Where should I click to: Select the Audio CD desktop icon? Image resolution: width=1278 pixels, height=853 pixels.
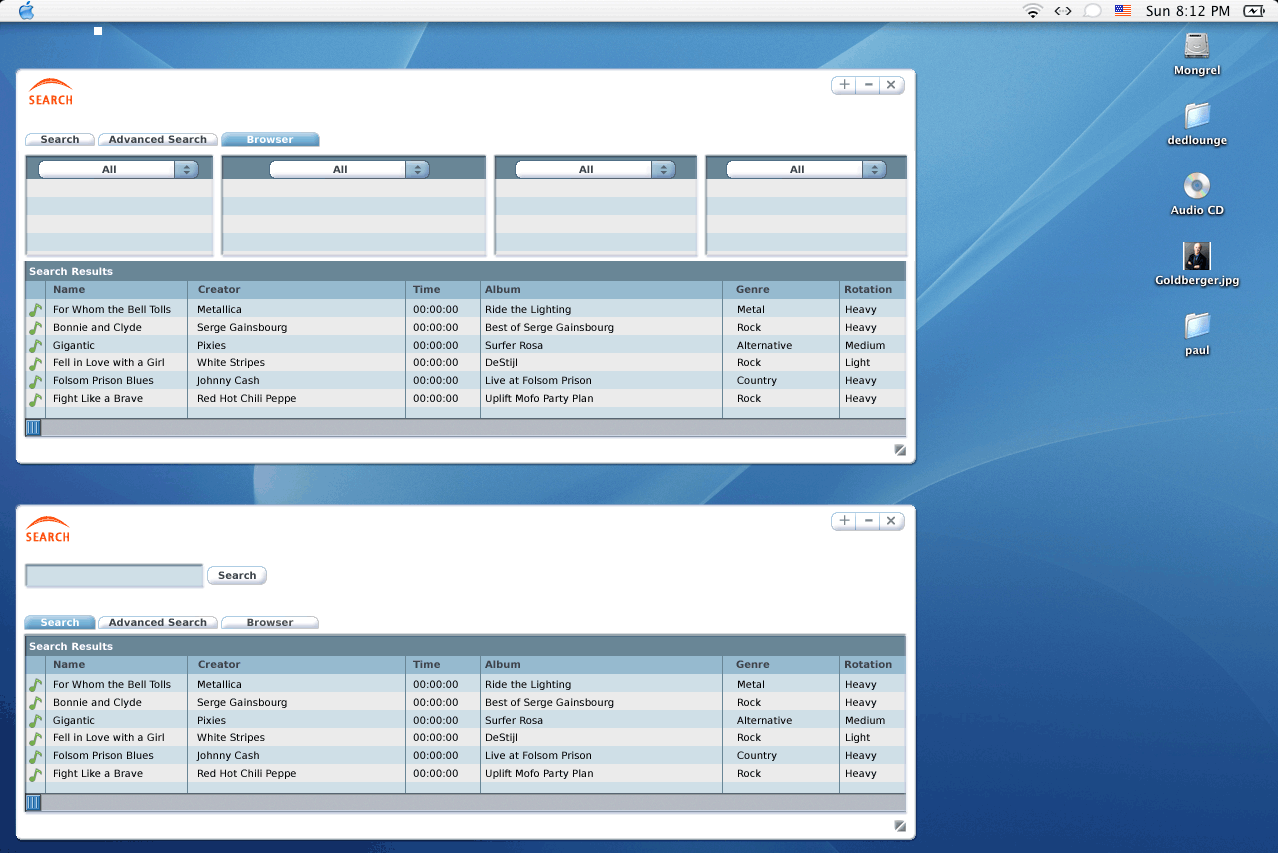click(1197, 186)
